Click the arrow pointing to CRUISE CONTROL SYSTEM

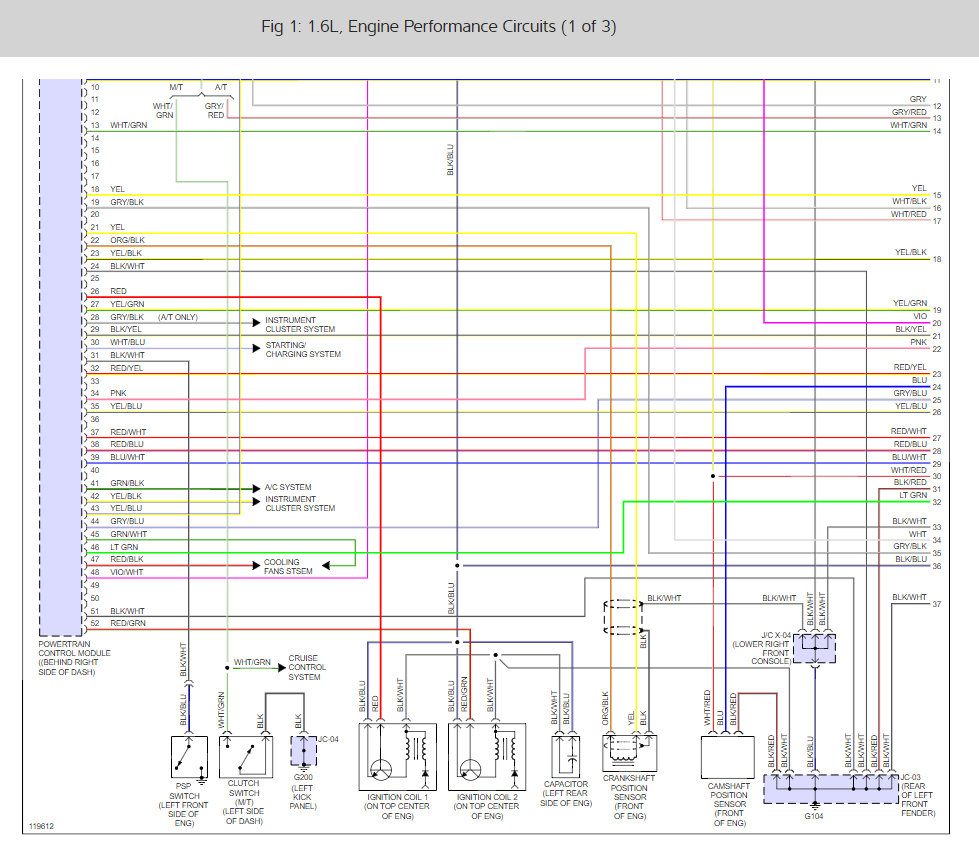[282, 668]
